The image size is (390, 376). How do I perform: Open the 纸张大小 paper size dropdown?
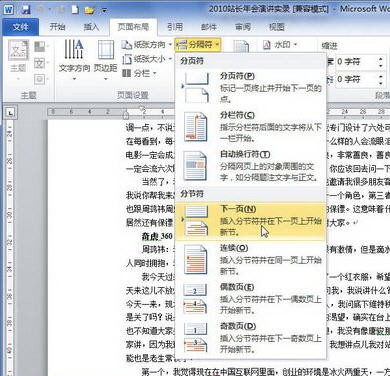click(x=147, y=59)
